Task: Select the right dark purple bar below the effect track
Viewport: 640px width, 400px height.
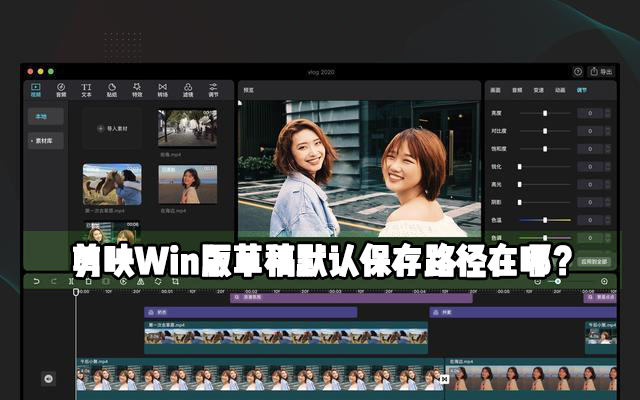Action: [x=523, y=312]
